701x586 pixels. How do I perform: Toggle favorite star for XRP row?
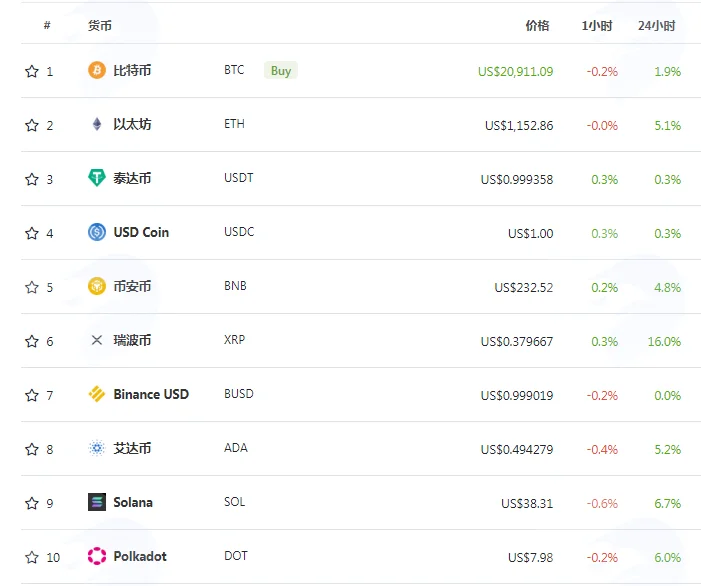point(32,341)
